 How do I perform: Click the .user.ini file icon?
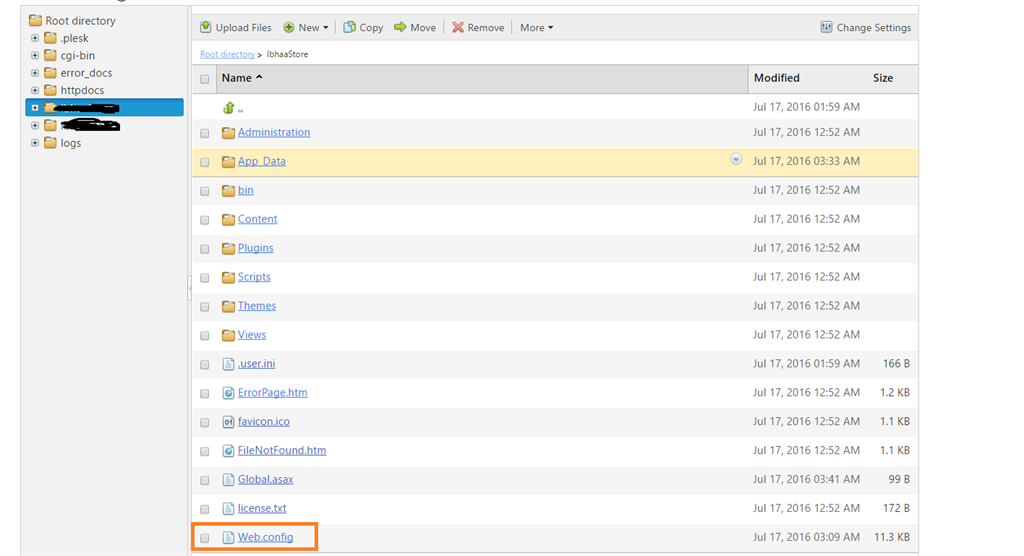pyautogui.click(x=228, y=364)
